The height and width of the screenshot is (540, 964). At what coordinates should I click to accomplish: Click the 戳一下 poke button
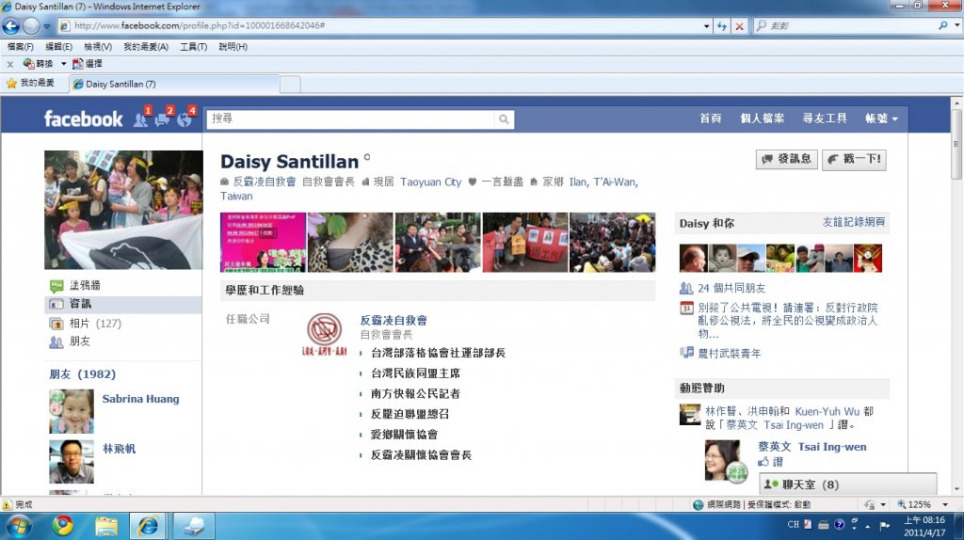click(853, 159)
